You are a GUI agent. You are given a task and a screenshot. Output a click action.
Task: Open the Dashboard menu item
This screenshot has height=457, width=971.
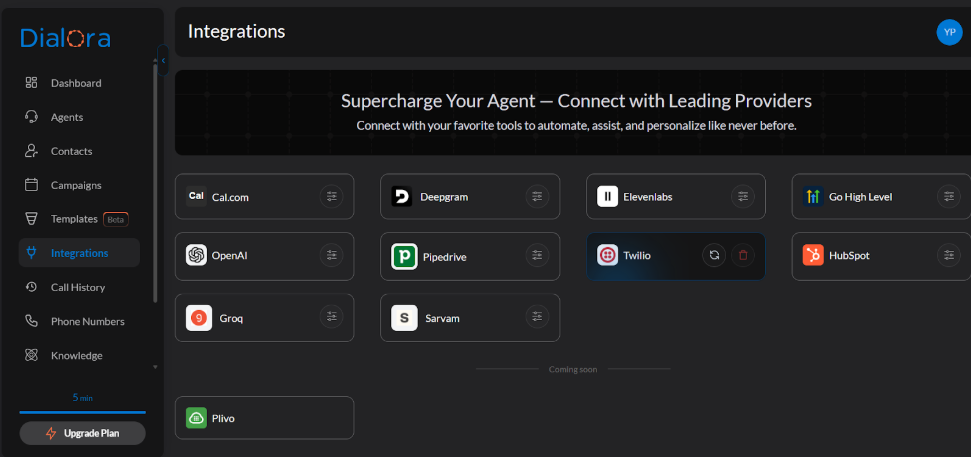76,83
